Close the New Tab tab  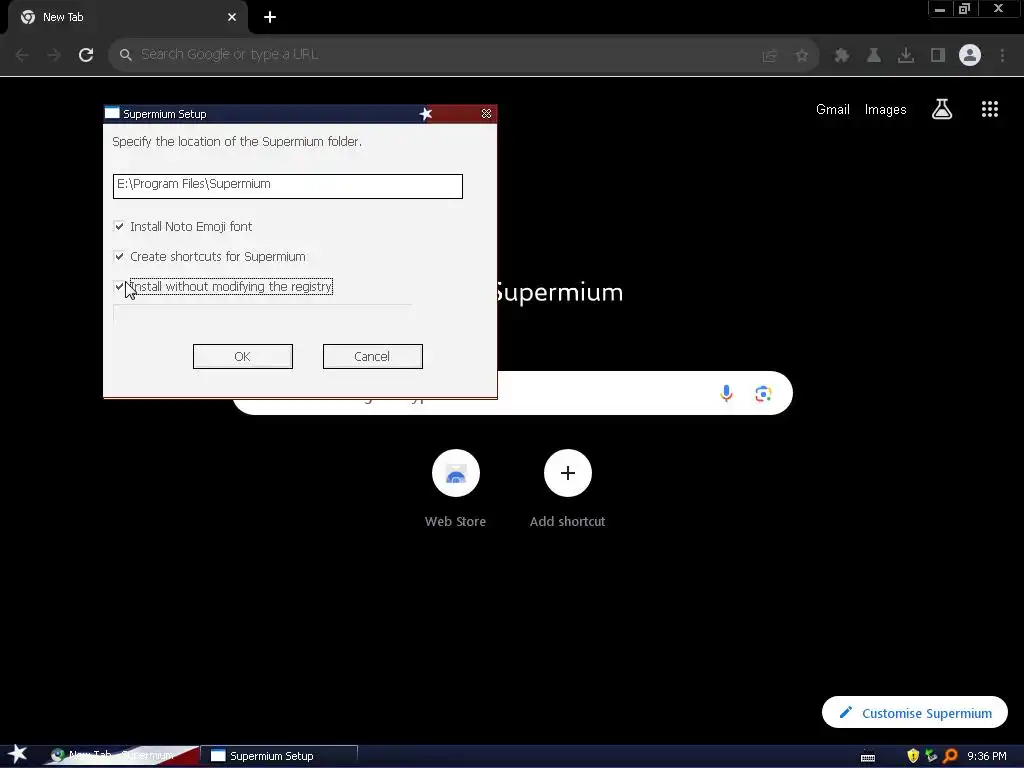tap(232, 18)
